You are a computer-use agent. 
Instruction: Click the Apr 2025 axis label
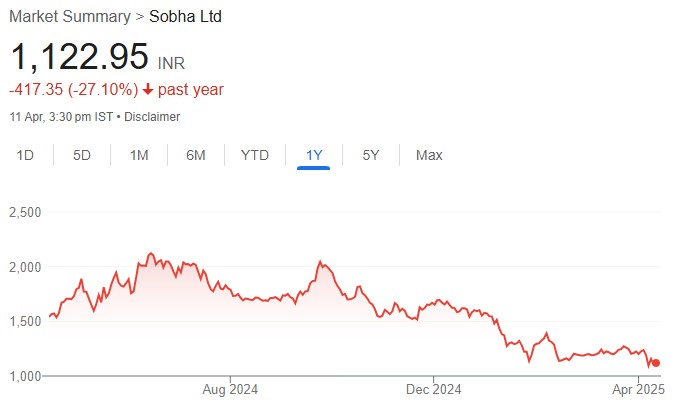[638, 391]
